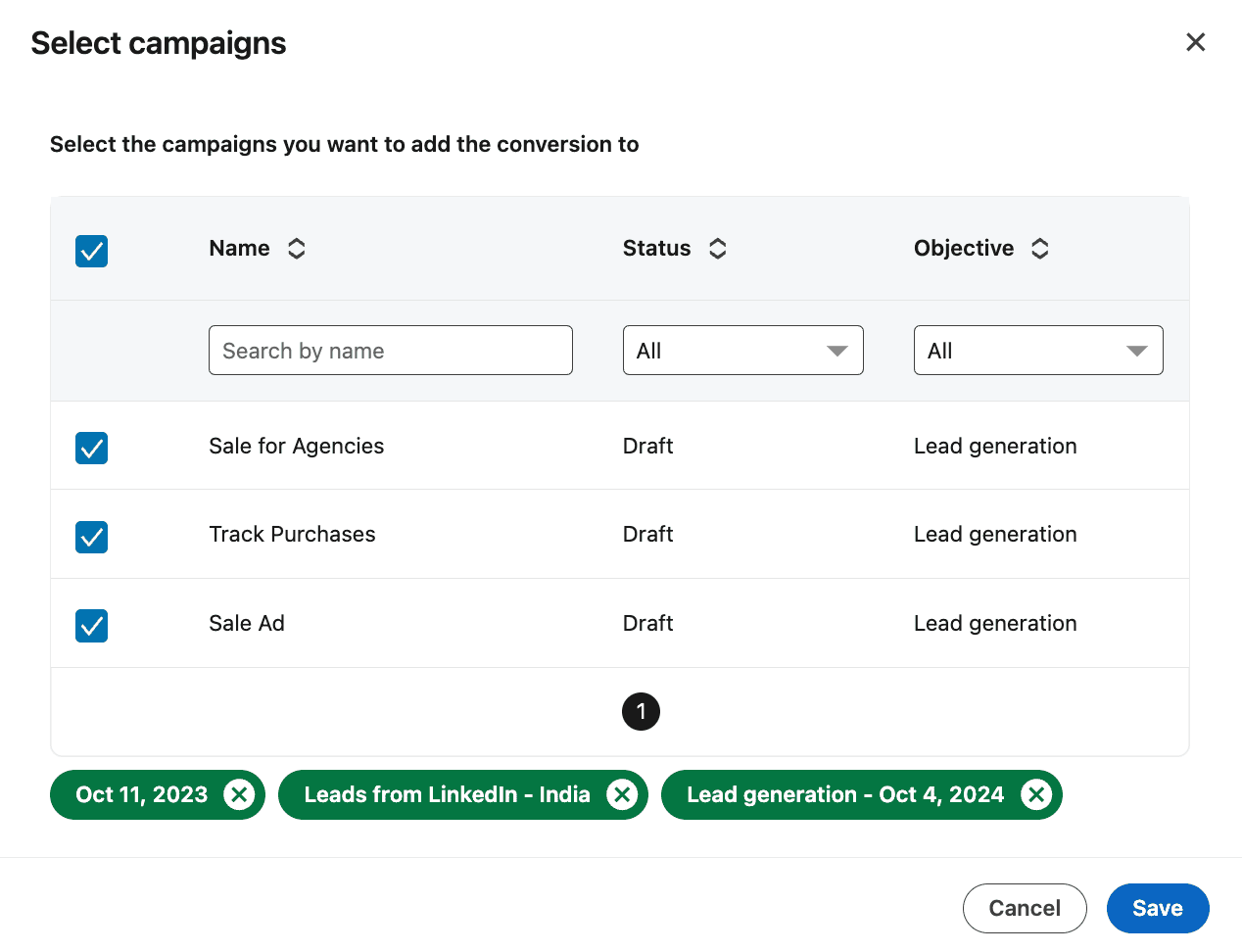Deselect the Sale Ad campaign checkbox
The height and width of the screenshot is (952, 1242).
coord(92,626)
